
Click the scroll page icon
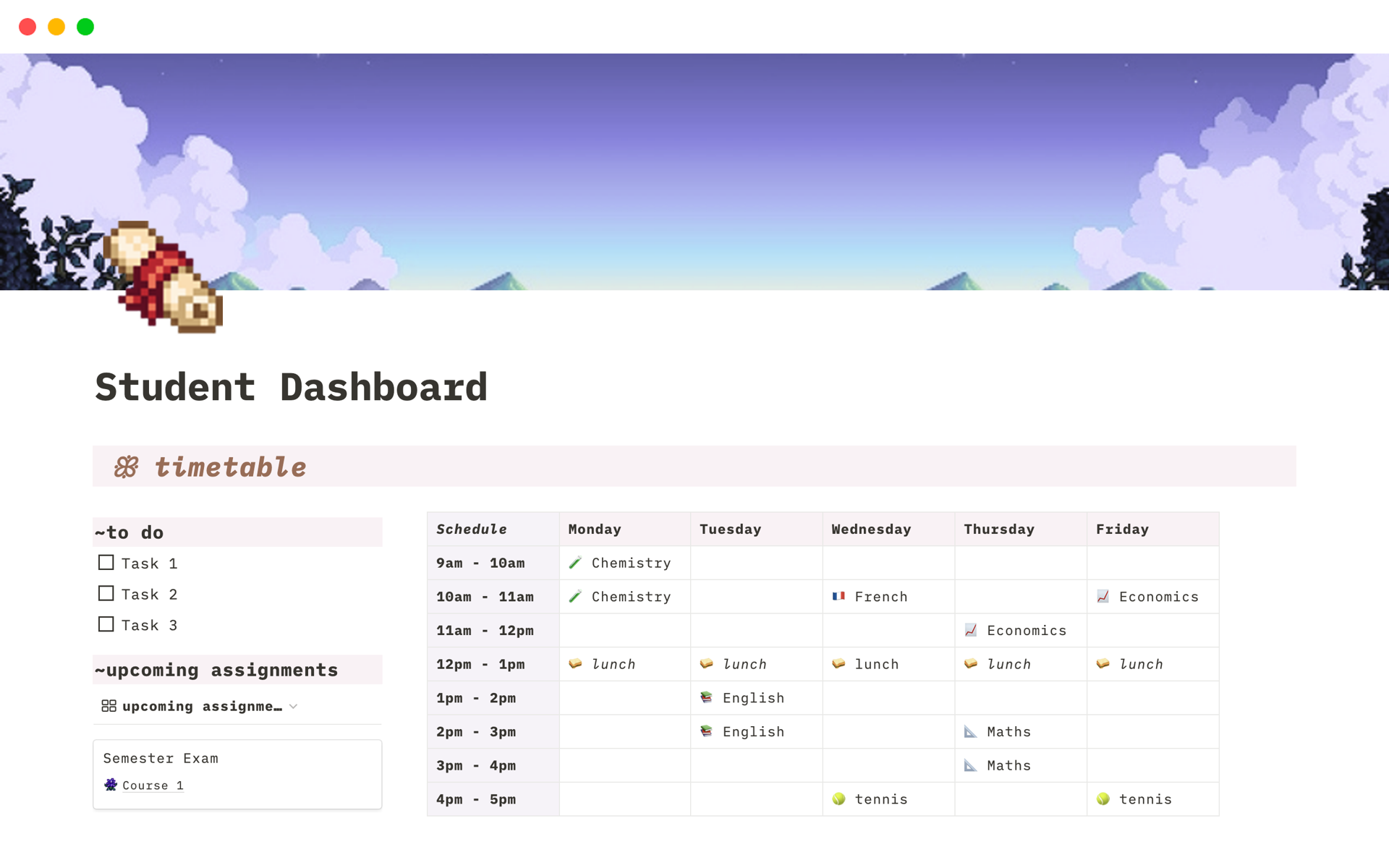pyautogui.click(x=163, y=277)
